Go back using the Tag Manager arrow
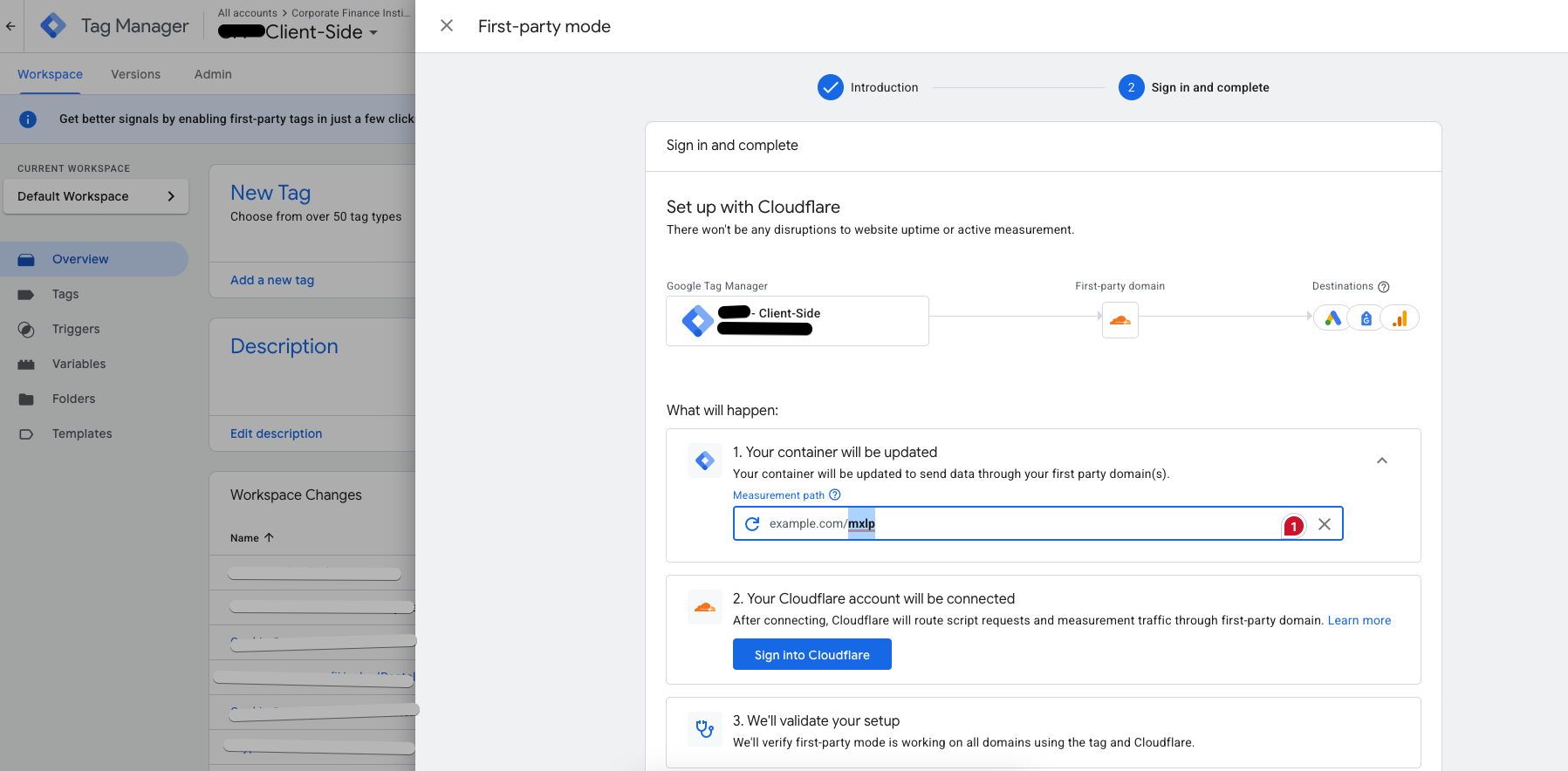 click(x=10, y=26)
